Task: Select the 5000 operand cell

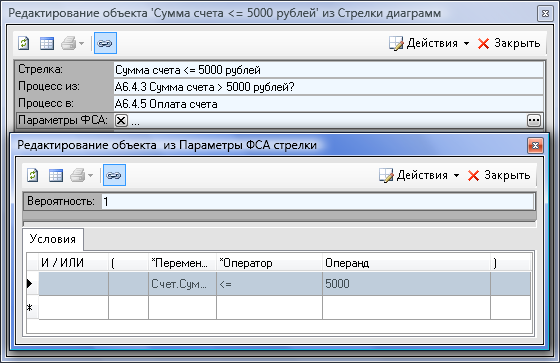Action: (x=406, y=284)
